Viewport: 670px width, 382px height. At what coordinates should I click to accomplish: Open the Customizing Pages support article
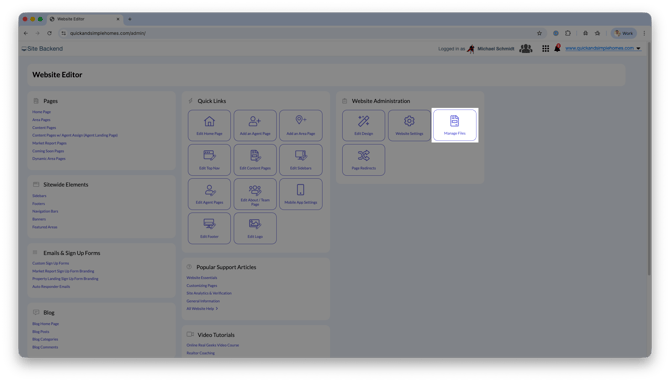pos(202,285)
